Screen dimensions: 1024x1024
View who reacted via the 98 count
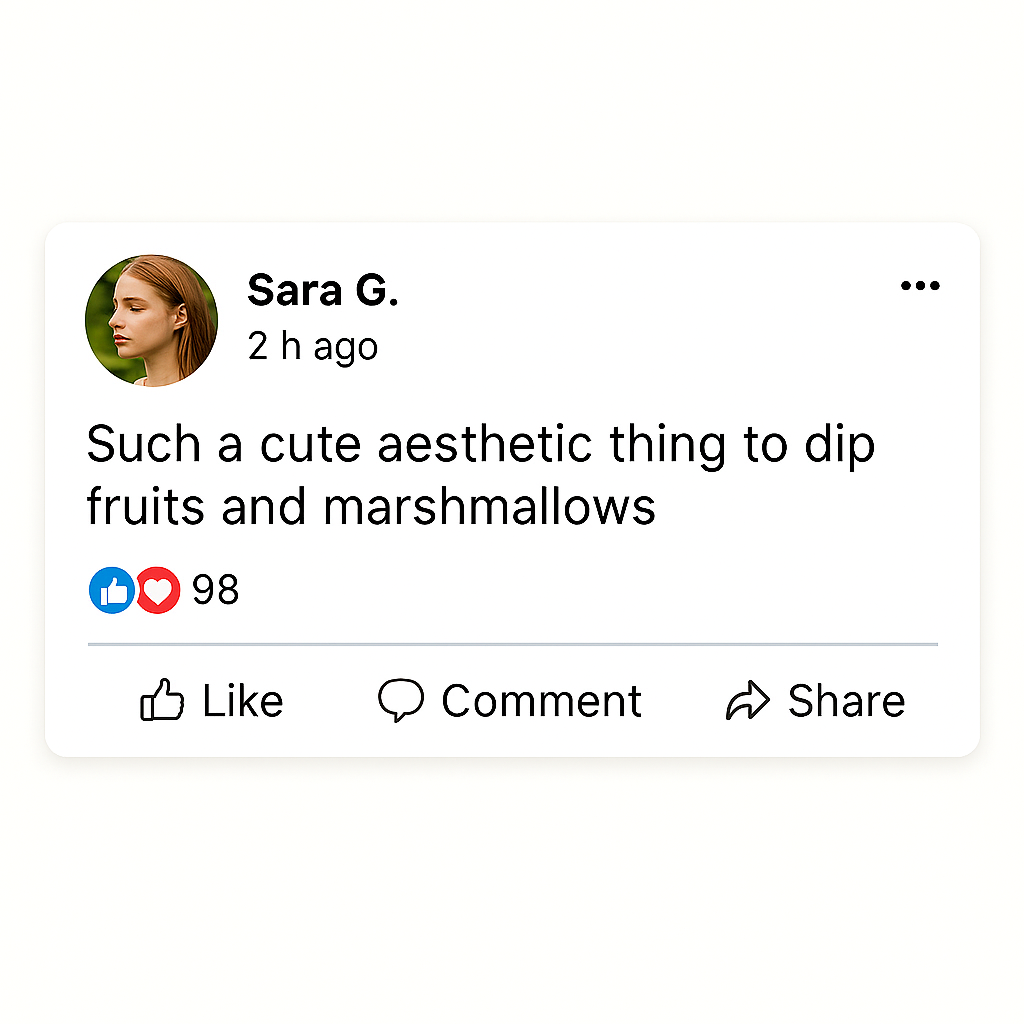click(x=216, y=591)
